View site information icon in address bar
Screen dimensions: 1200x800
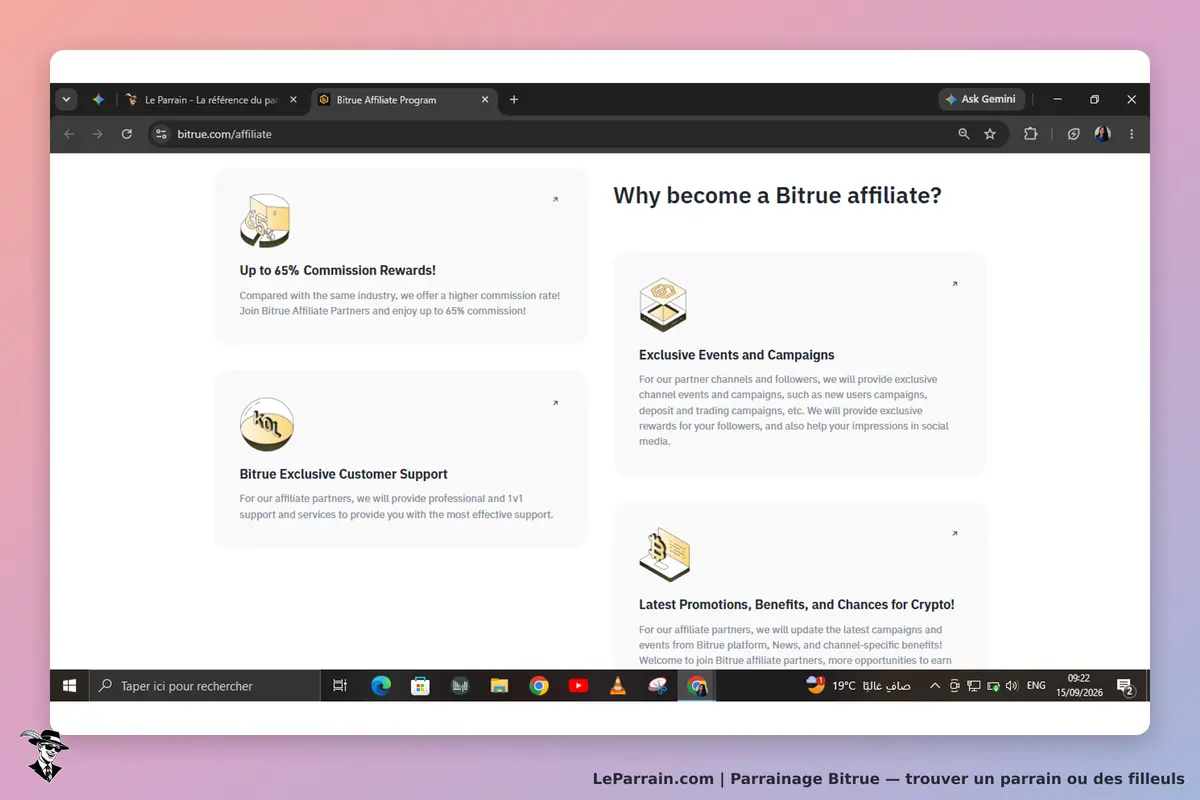click(162, 134)
